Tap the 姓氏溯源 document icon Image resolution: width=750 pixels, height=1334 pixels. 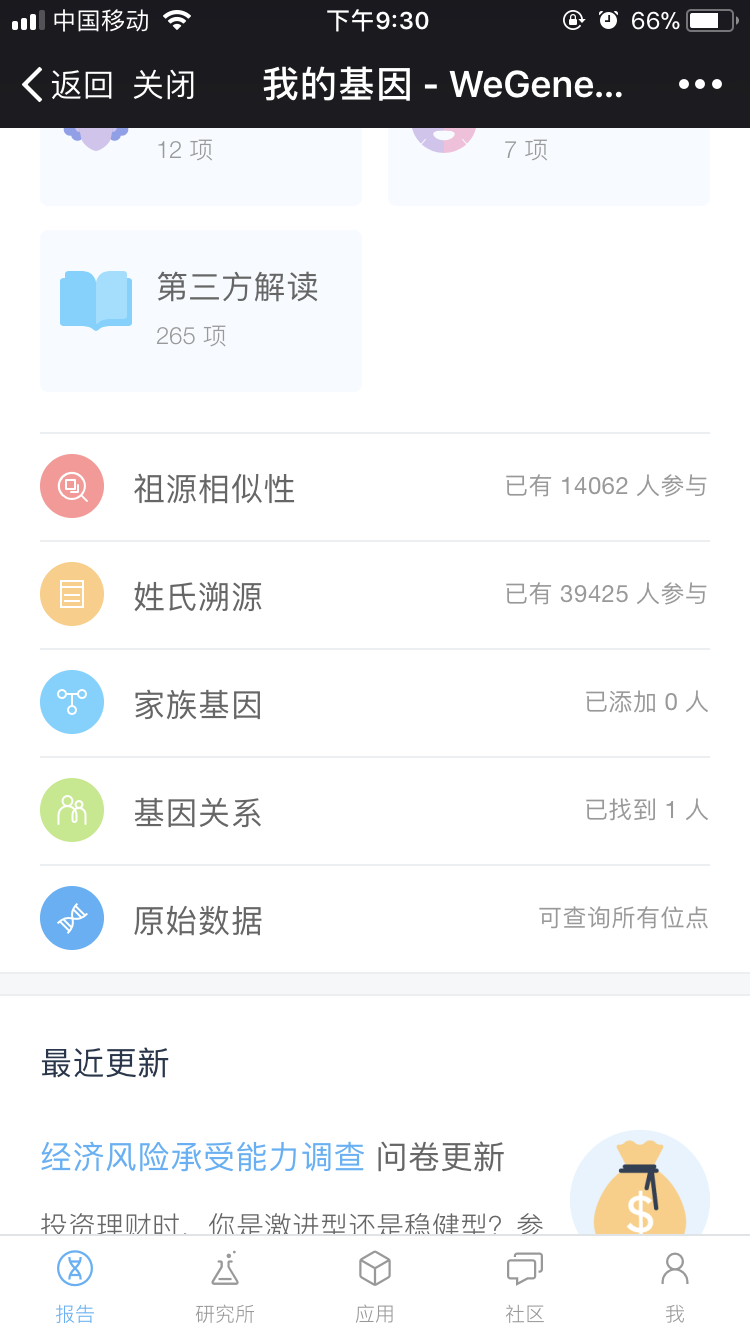coord(72,594)
